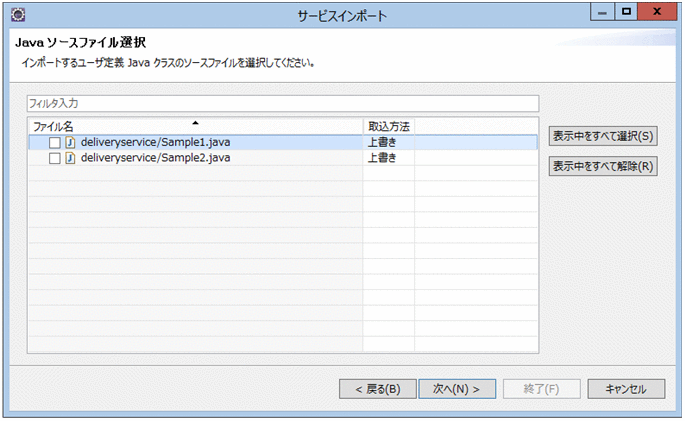
Task: Click the 取込方法 column header
Action: tap(389, 126)
